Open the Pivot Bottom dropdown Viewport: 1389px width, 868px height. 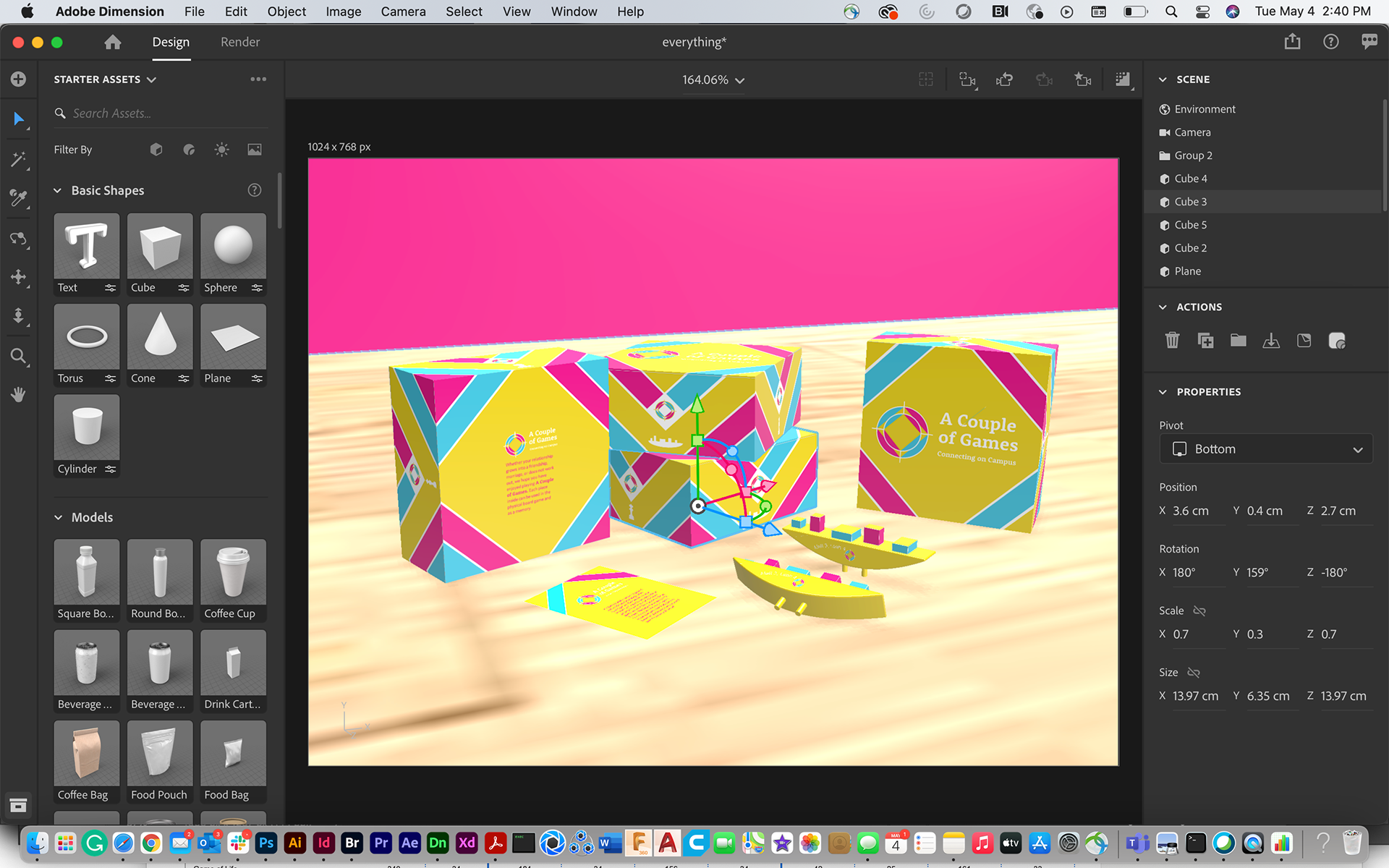coord(1266,449)
